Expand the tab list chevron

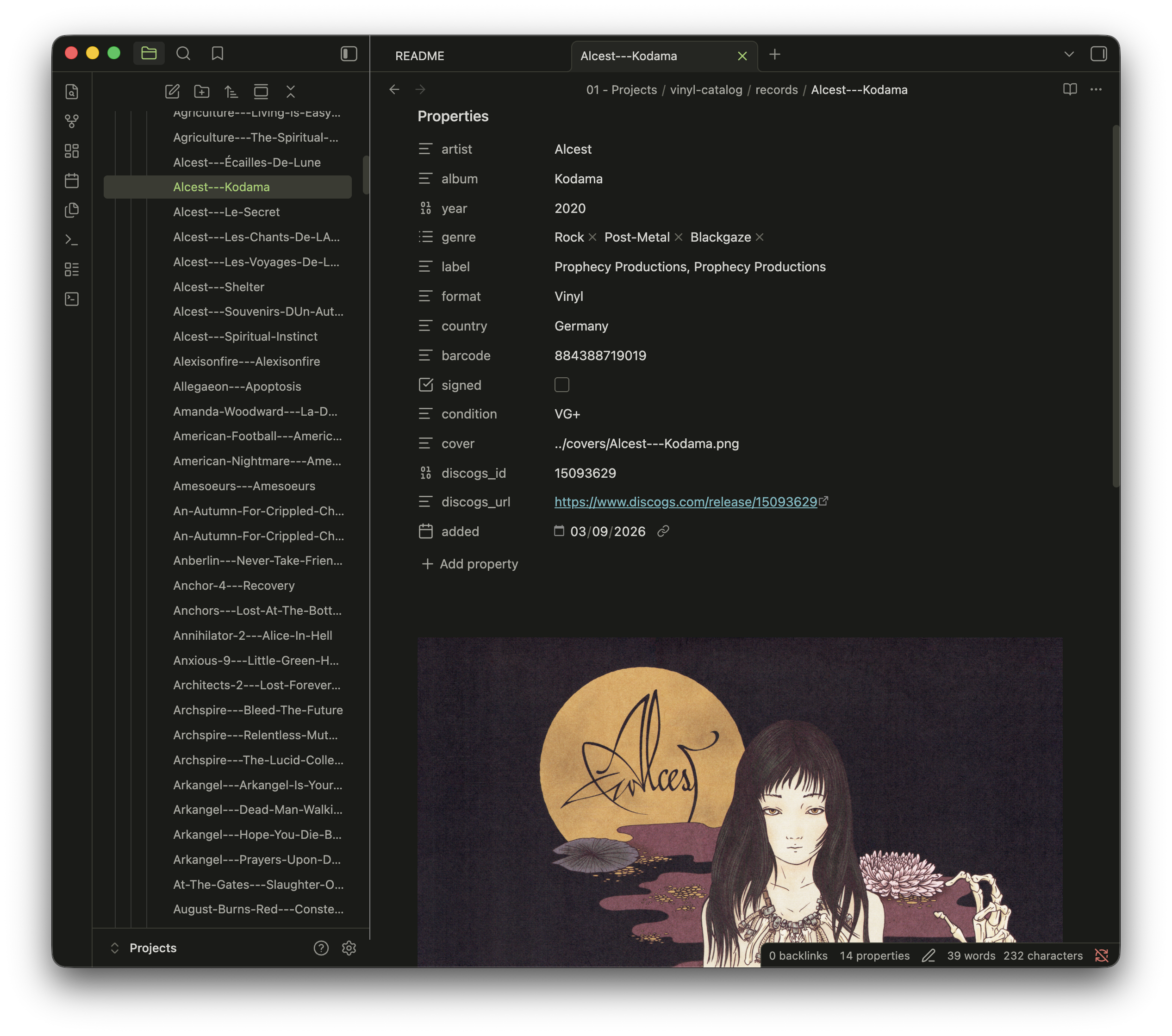pos(1069,54)
